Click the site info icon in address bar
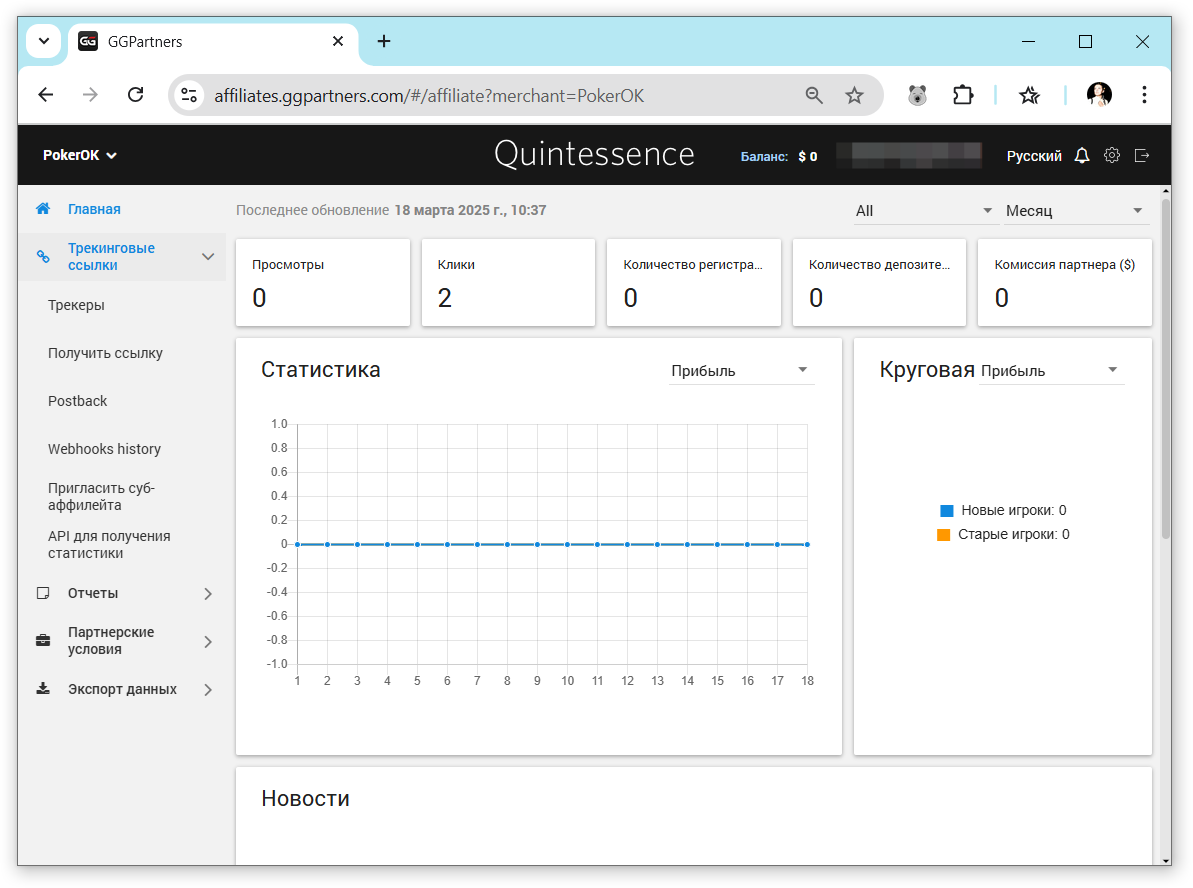 pos(189,95)
